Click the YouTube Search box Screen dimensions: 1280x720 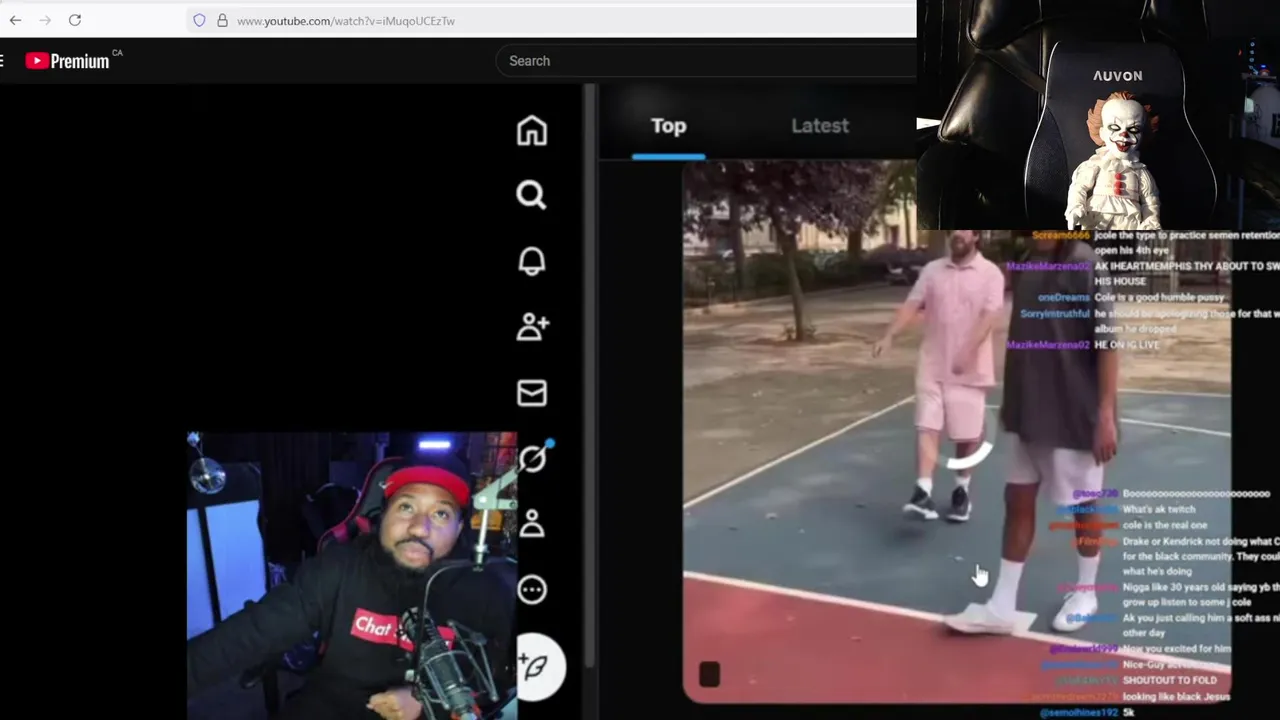tap(705, 61)
